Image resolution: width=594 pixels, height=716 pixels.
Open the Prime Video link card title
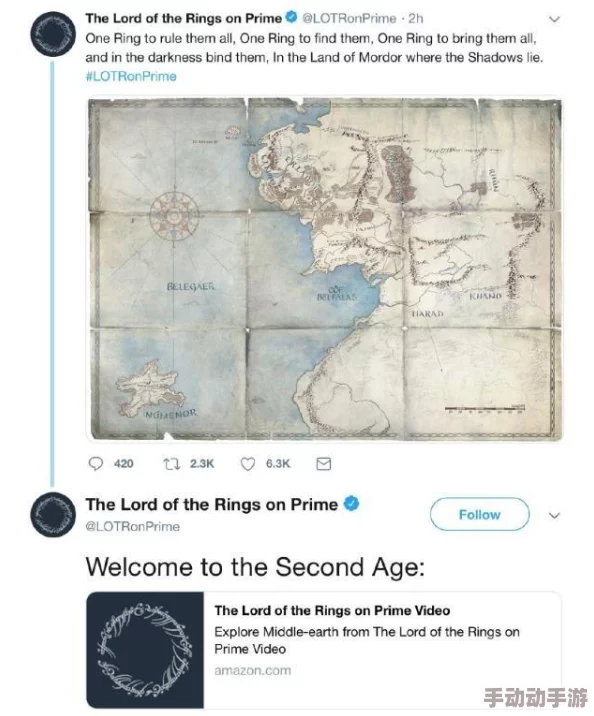click(332, 611)
